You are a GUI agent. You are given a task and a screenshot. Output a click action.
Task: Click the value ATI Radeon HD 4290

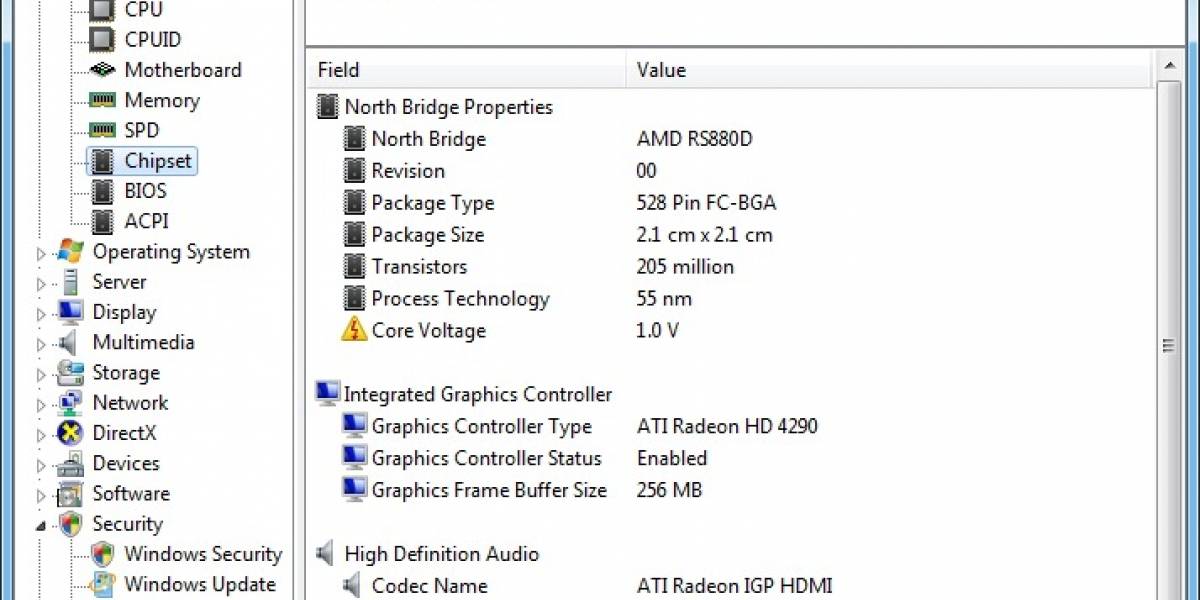coord(727,426)
